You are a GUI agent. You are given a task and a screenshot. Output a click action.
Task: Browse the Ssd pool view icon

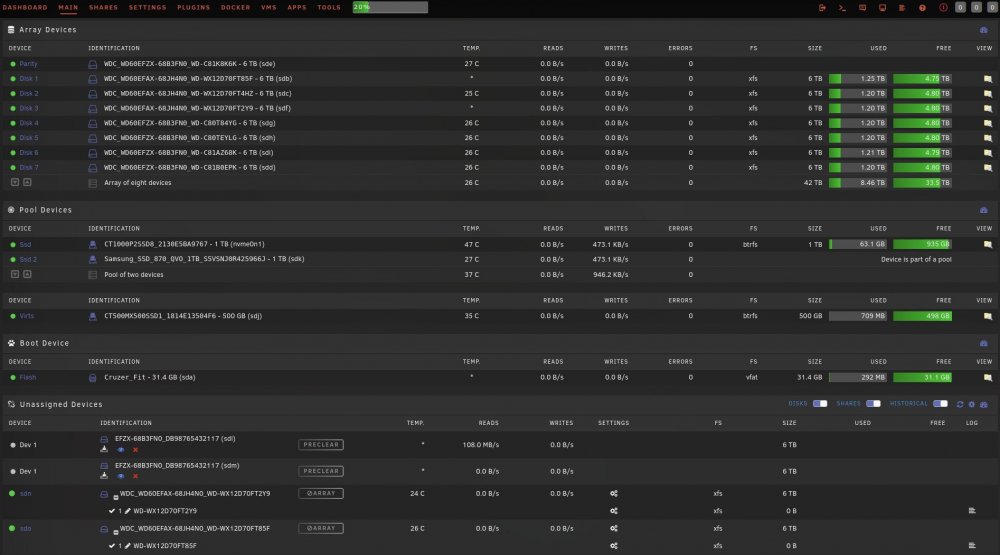coord(987,244)
